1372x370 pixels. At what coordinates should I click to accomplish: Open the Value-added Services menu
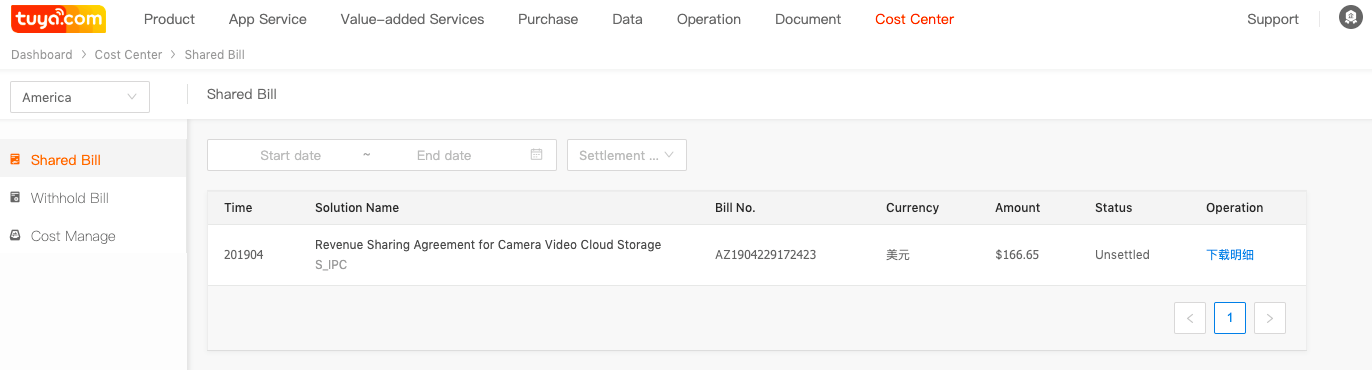tap(412, 19)
